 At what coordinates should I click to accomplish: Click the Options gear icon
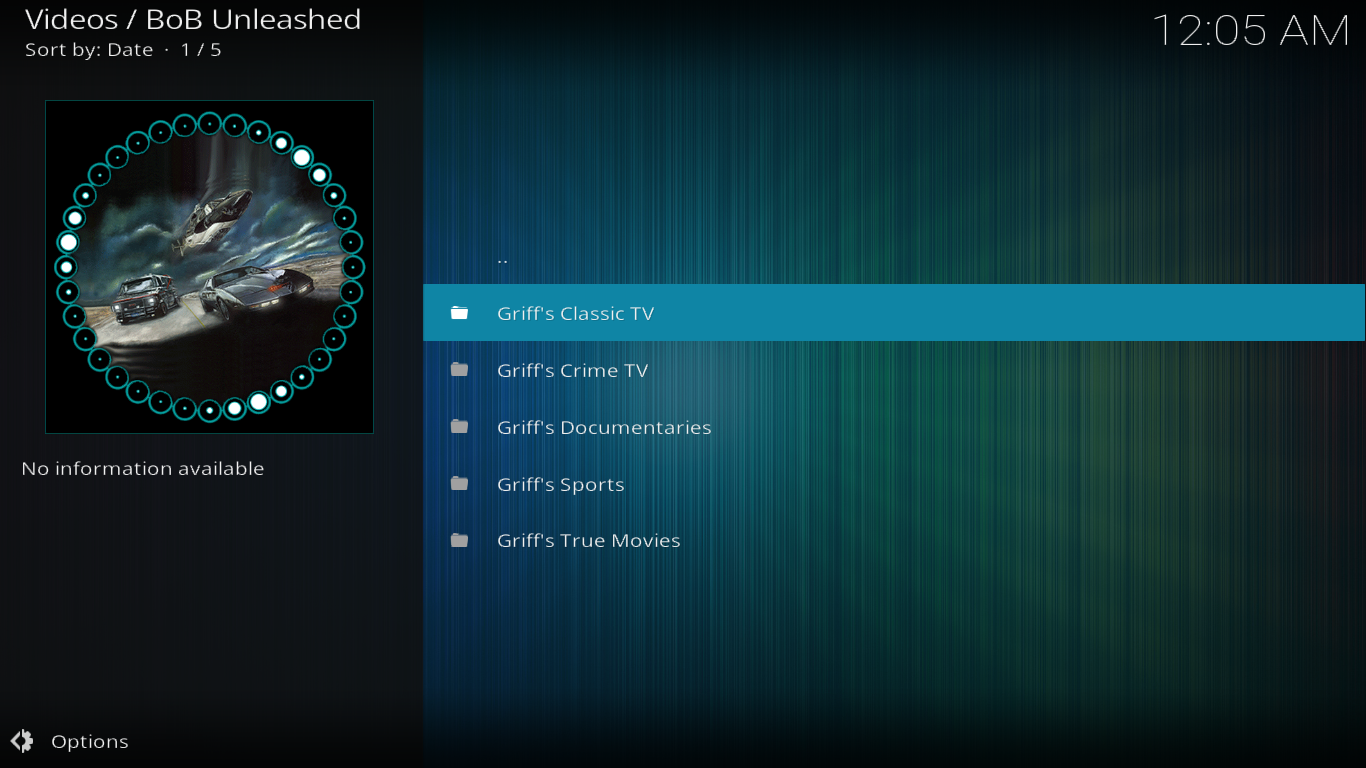click(x=22, y=741)
